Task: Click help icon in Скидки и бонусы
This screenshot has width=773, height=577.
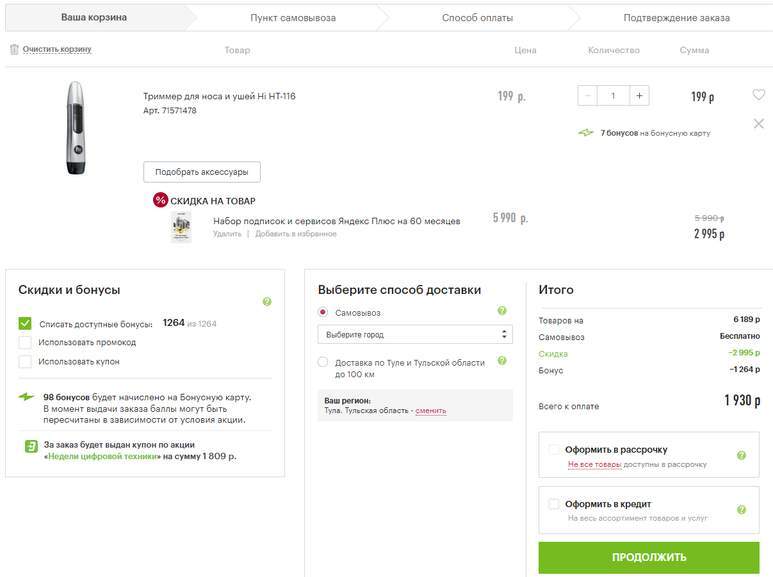Action: point(267,301)
